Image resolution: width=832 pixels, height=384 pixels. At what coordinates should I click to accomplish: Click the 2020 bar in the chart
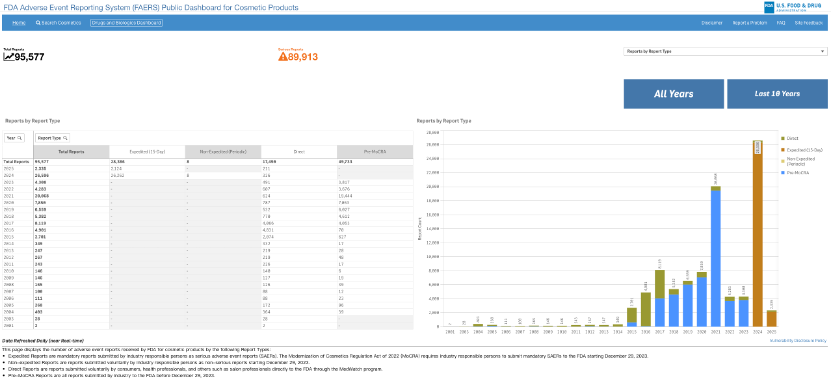[701, 299]
